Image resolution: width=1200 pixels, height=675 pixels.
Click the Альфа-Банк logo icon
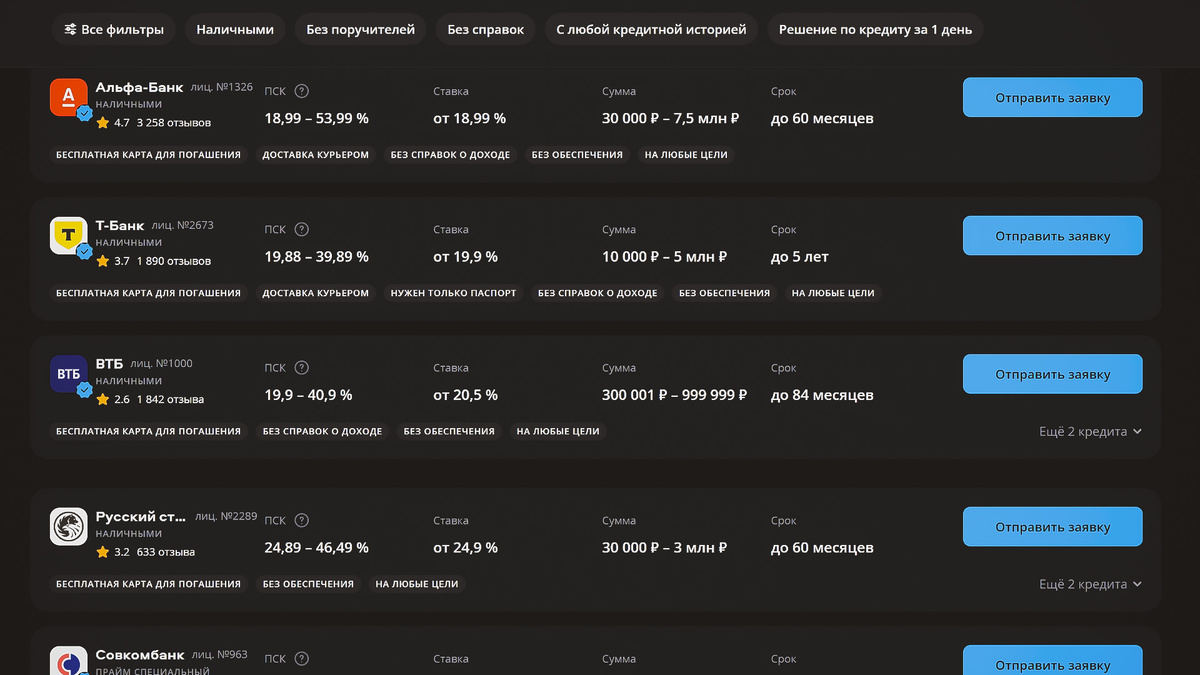point(69,97)
